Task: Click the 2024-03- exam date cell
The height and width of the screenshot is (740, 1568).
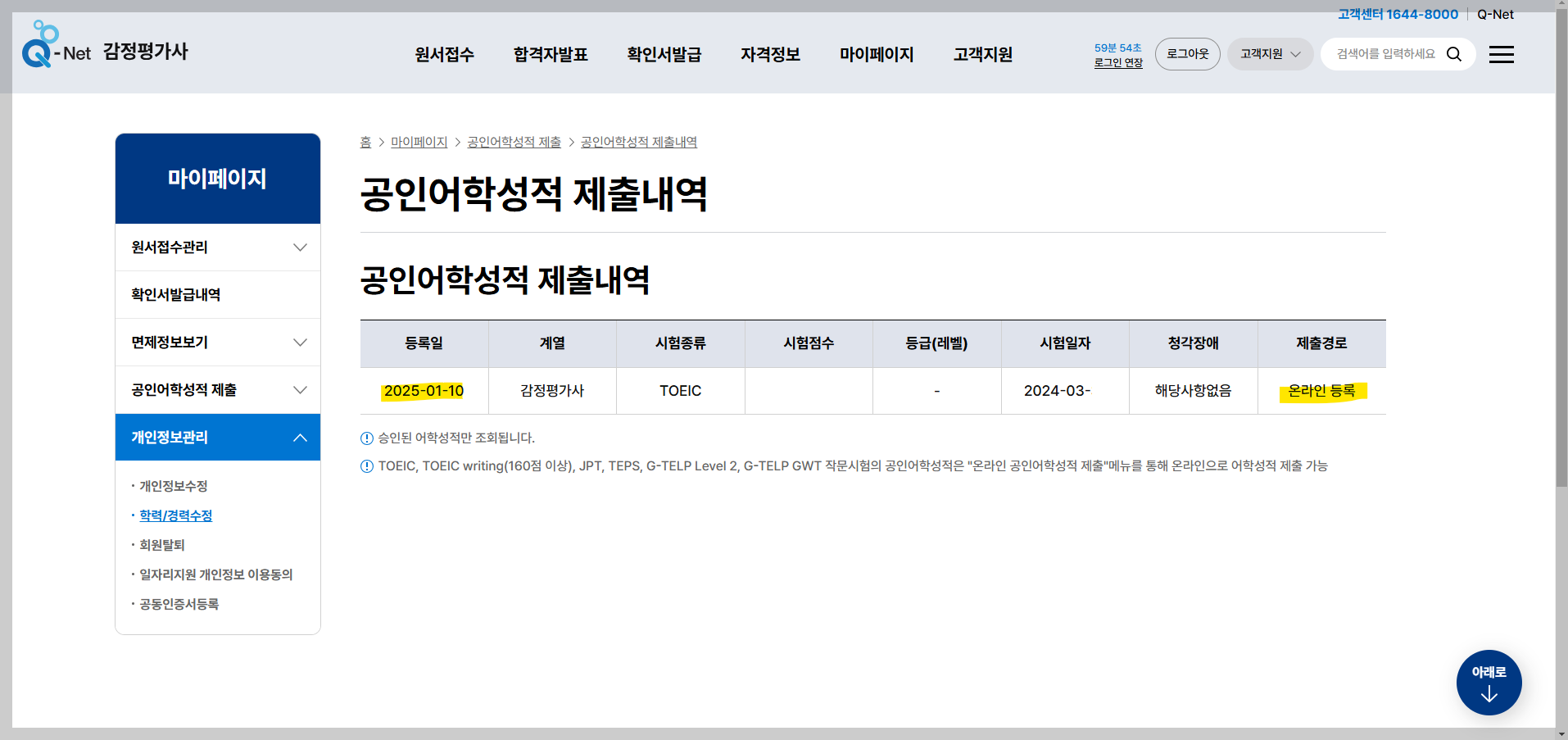Action: [x=1065, y=391]
